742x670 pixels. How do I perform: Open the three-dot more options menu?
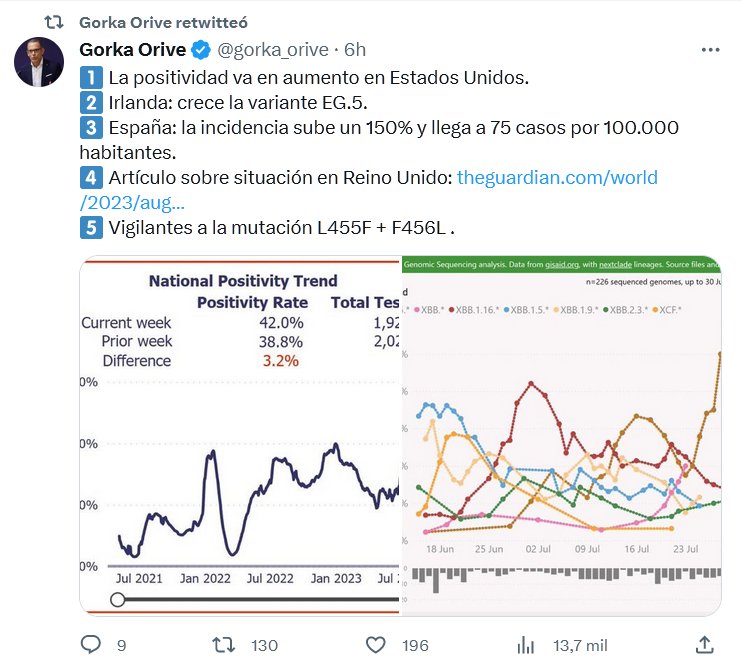[x=709, y=49]
